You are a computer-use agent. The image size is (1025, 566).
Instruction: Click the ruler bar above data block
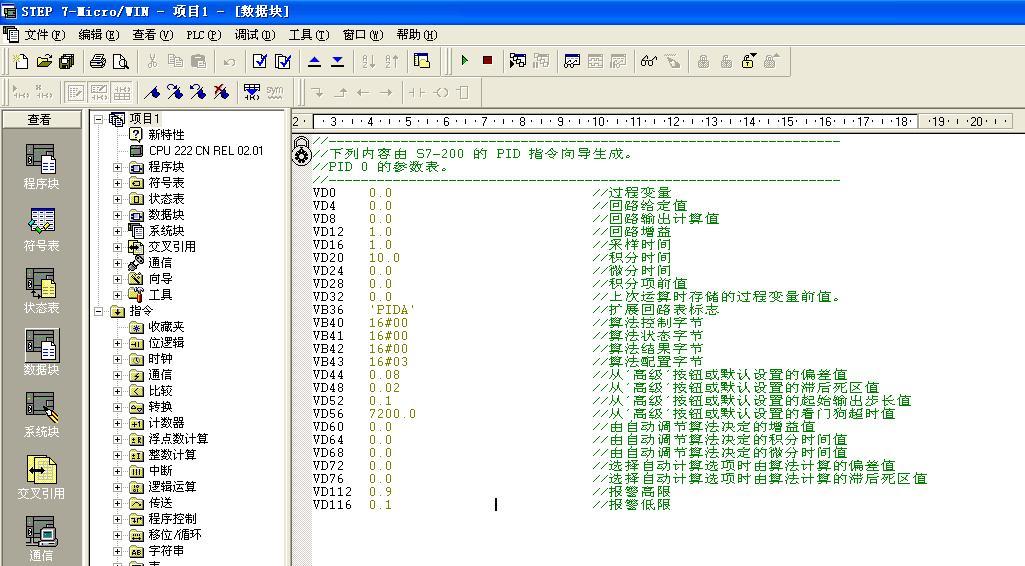(x=654, y=122)
